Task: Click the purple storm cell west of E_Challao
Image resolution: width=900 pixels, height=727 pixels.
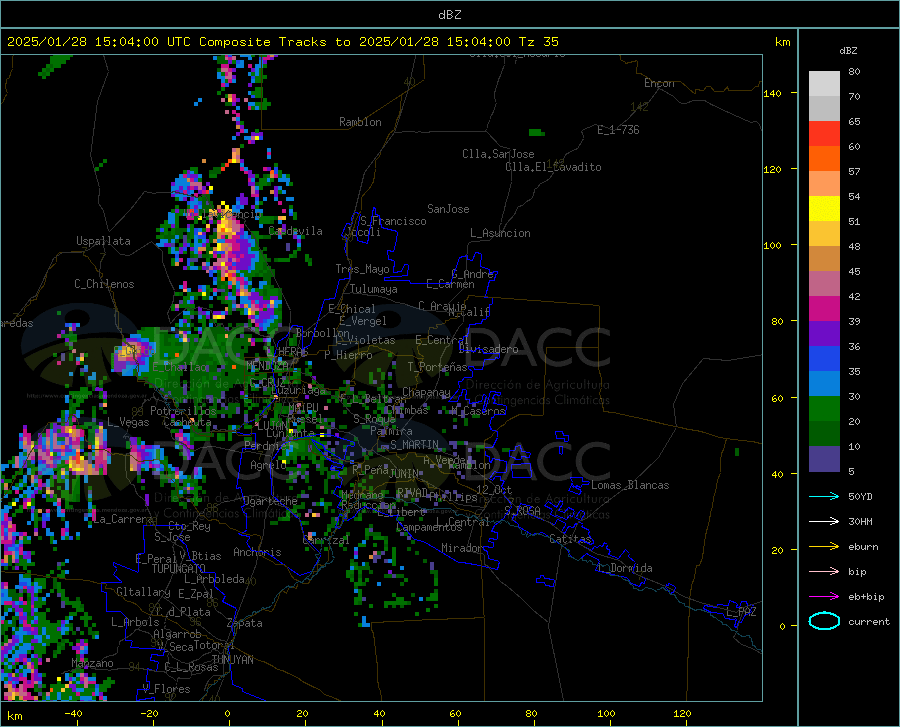Action: pos(131,354)
